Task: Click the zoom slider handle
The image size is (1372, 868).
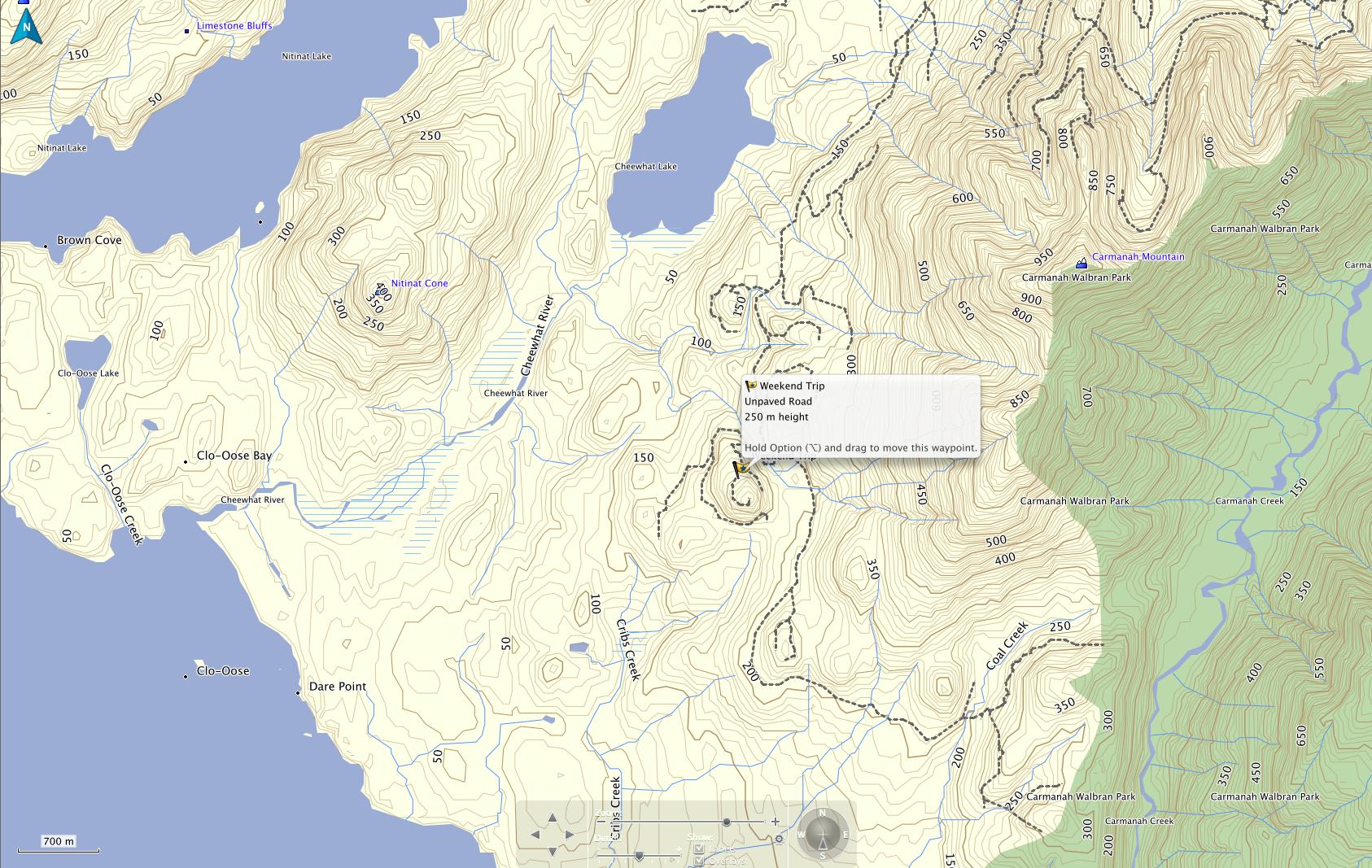Action: pos(727,822)
